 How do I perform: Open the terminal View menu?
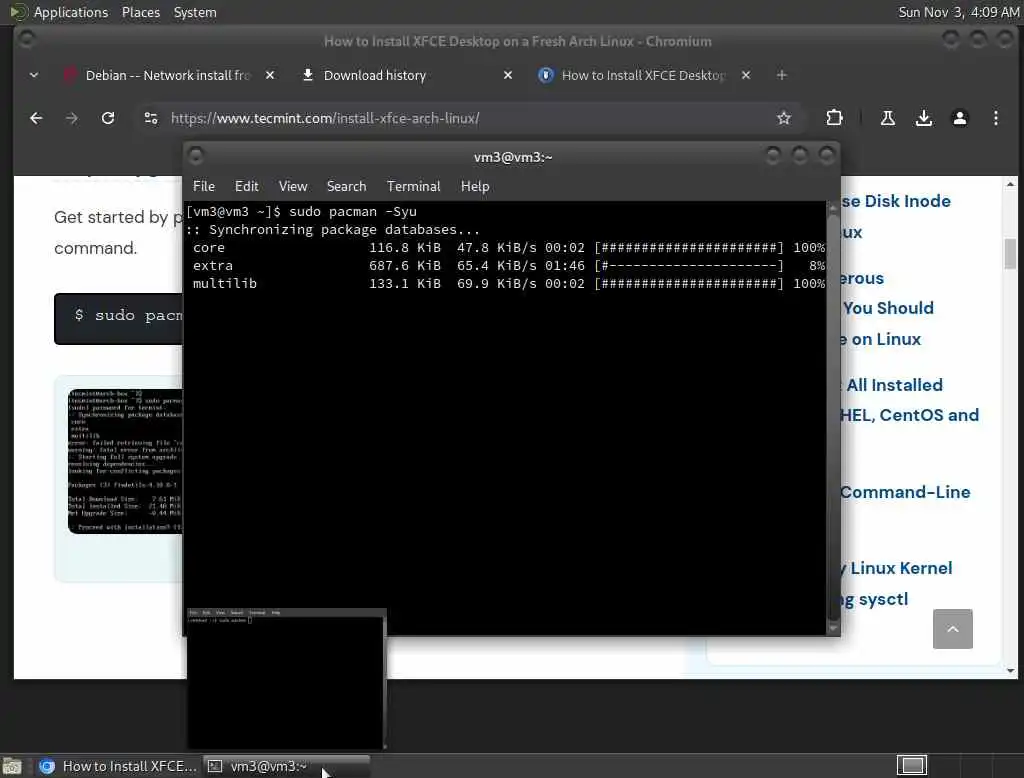click(293, 186)
